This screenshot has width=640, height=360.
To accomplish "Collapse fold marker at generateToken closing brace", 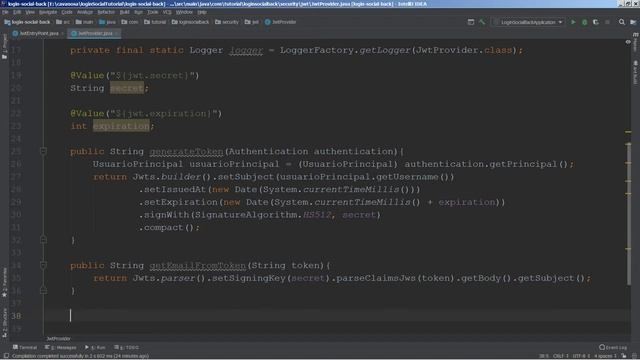I will (43, 240).
